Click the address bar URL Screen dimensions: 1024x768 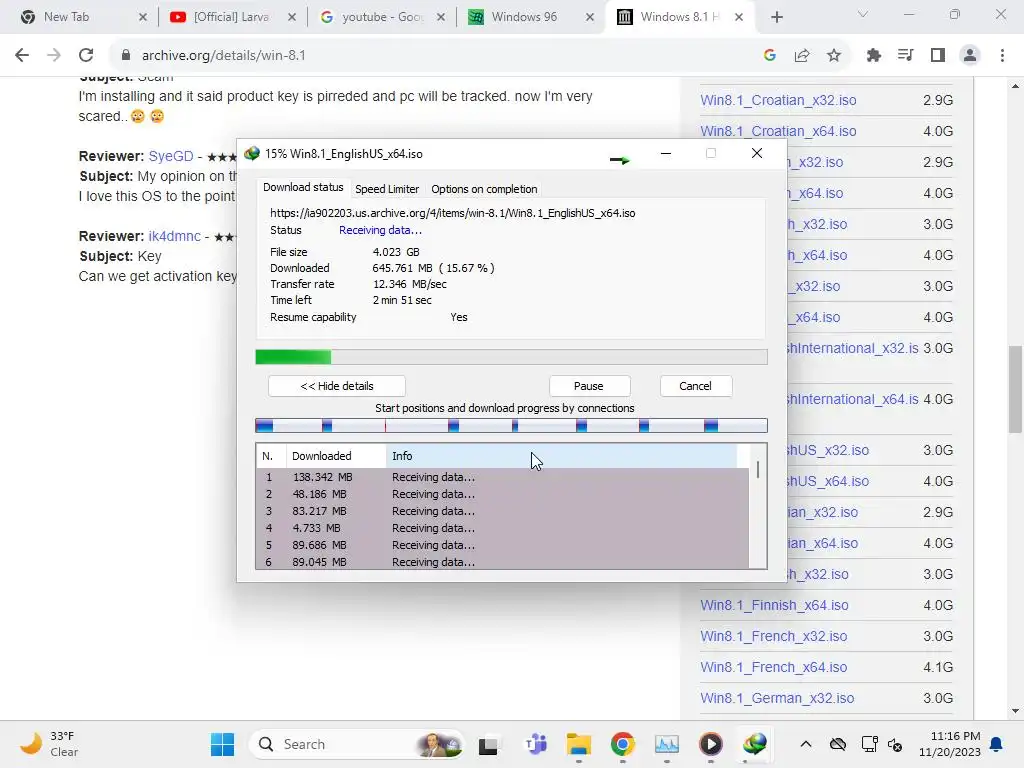pyautogui.click(x=224, y=56)
